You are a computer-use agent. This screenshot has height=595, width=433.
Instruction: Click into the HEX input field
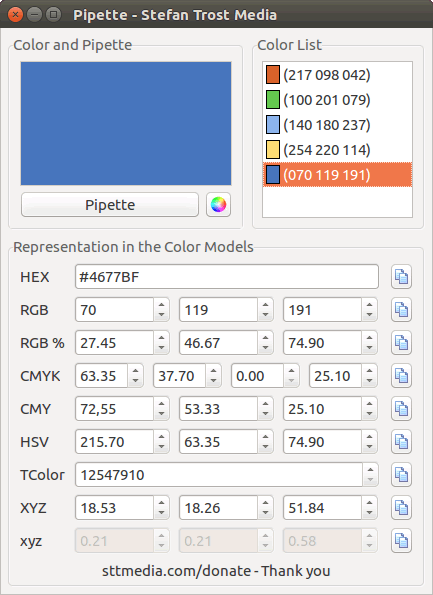pos(227,277)
